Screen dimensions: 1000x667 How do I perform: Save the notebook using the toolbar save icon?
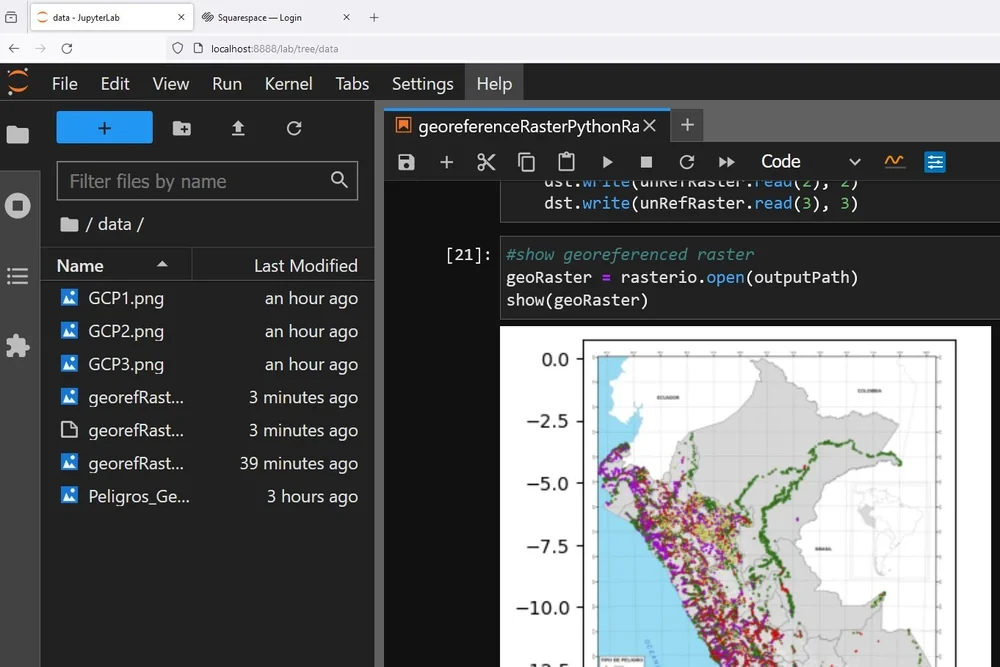406,161
